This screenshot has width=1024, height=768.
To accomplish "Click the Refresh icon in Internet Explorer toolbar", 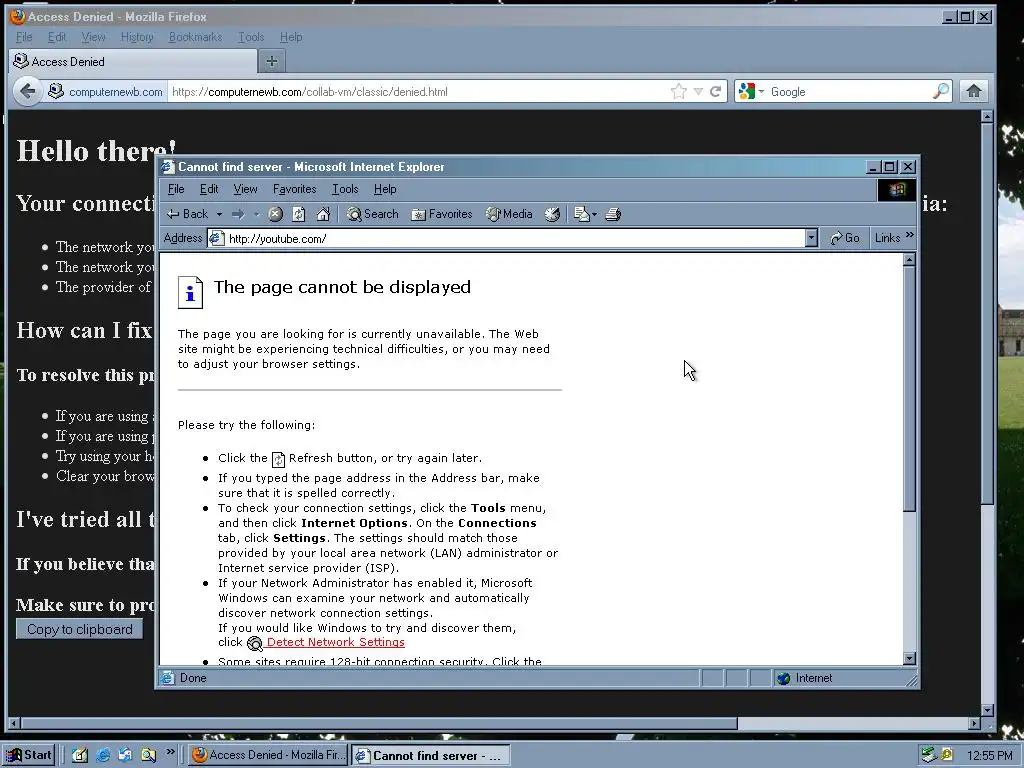I will coord(299,214).
